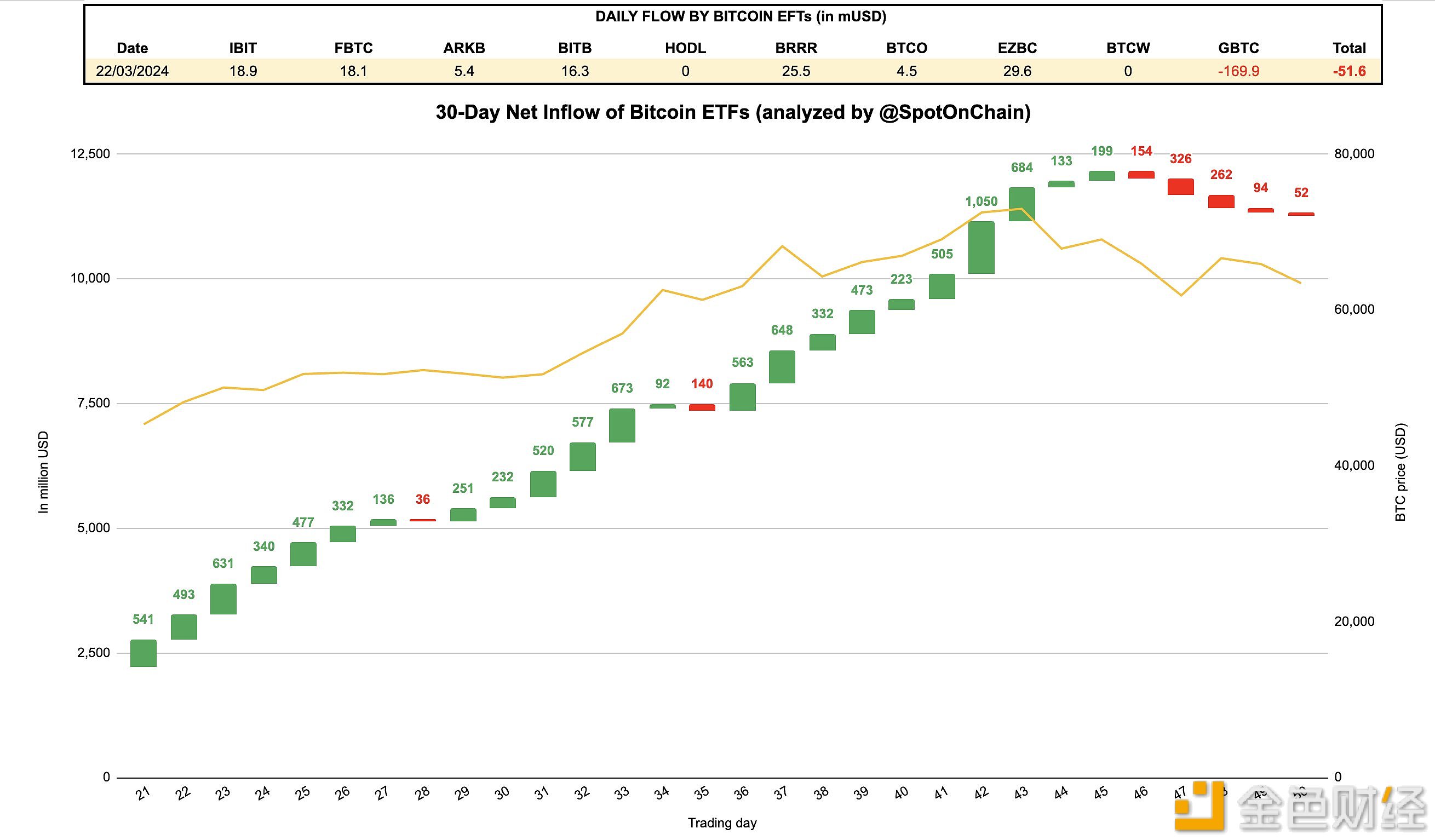Select the Total value -51.6
This screenshot has width=1435, height=840.
[x=1349, y=71]
